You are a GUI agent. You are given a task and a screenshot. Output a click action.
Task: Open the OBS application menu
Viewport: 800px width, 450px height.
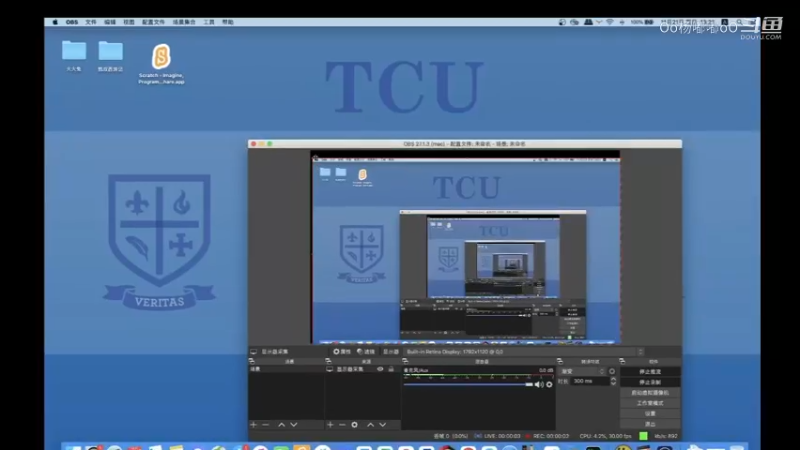point(72,22)
